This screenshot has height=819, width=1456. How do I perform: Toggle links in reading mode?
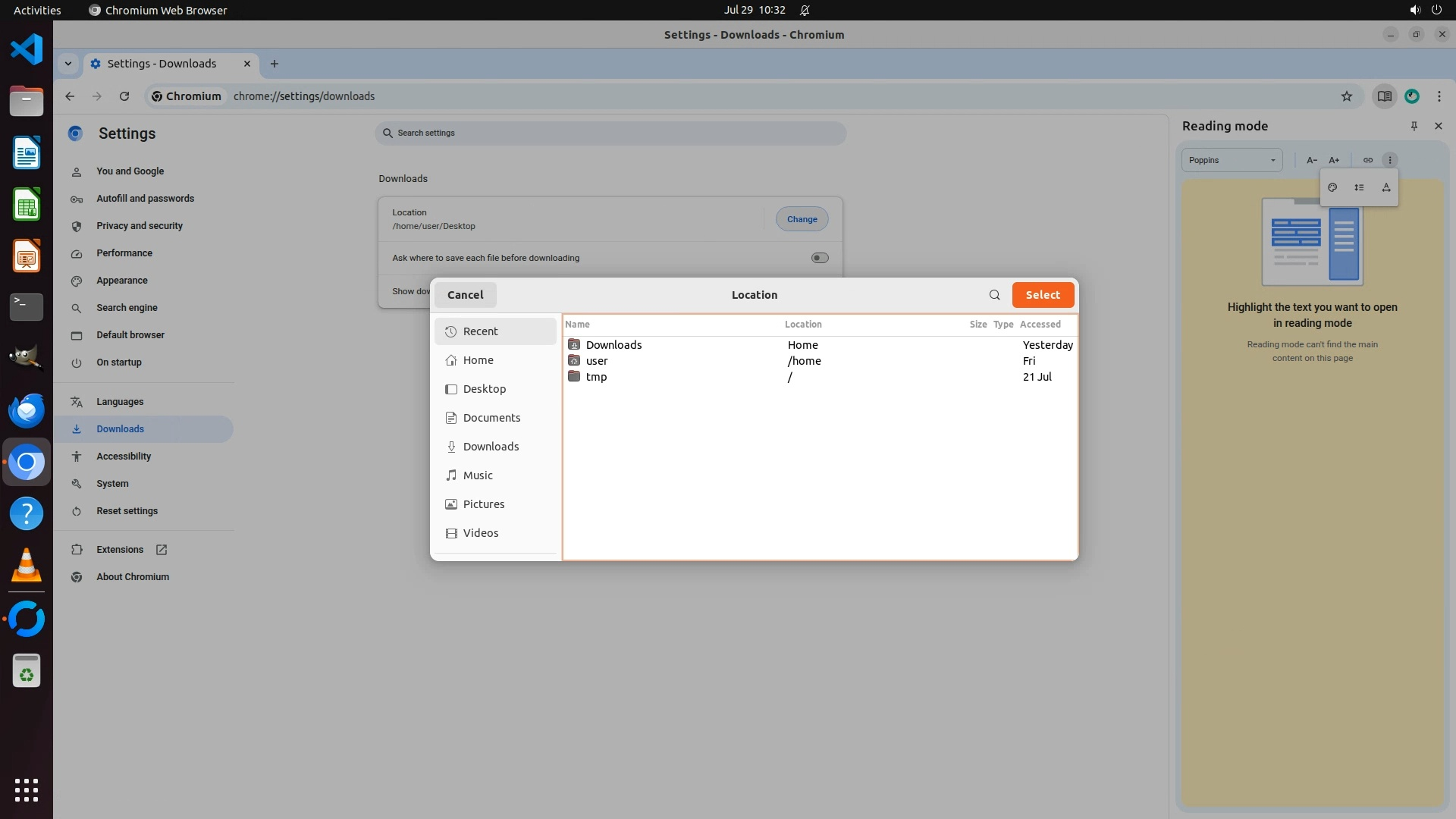click(1367, 160)
